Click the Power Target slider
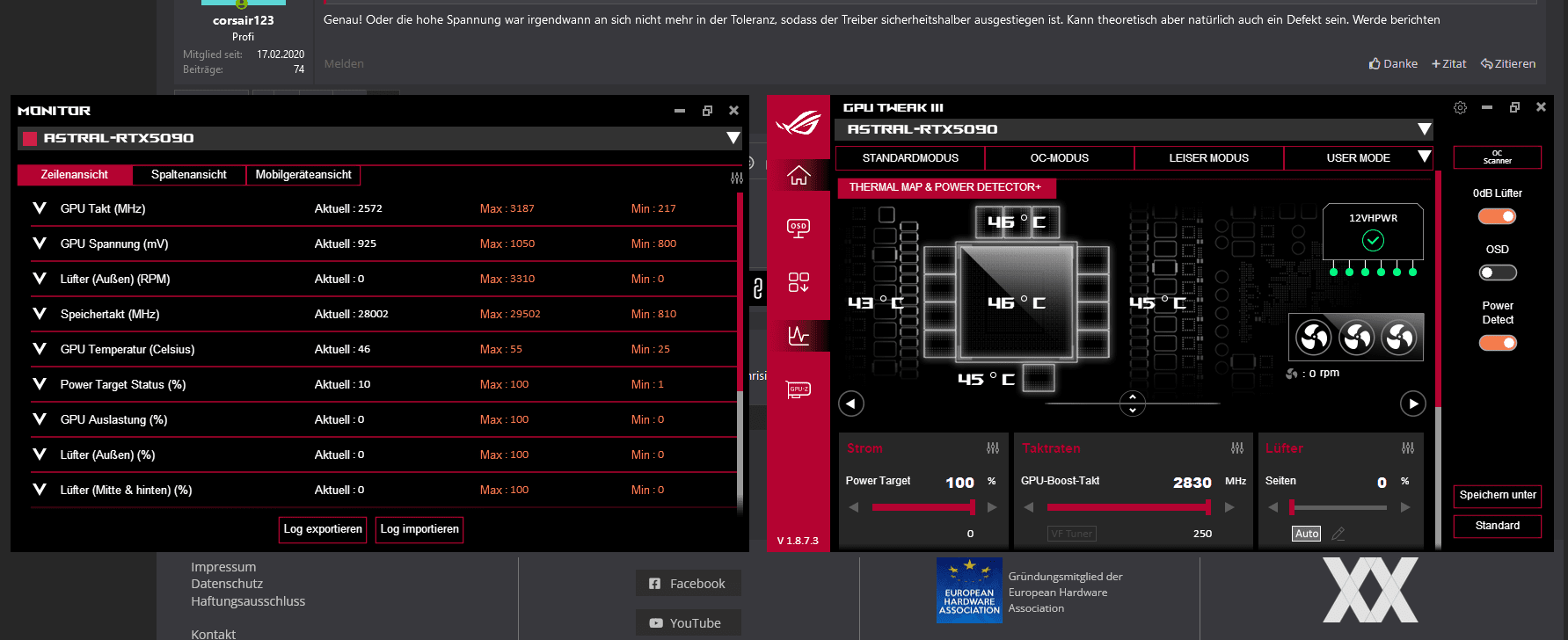The image size is (1568, 640). [923, 507]
